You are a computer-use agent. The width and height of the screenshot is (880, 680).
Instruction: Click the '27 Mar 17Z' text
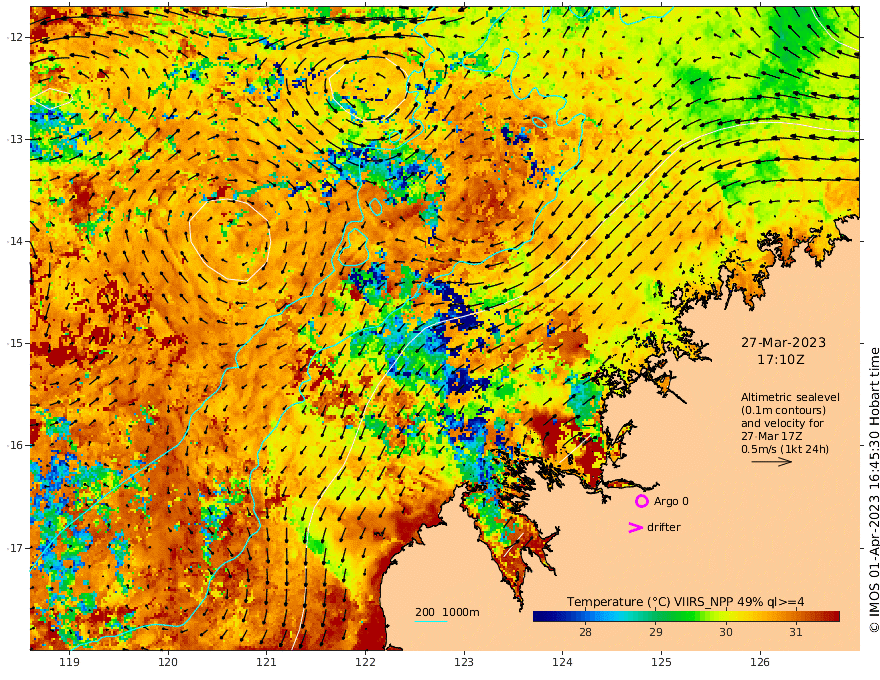[771, 436]
